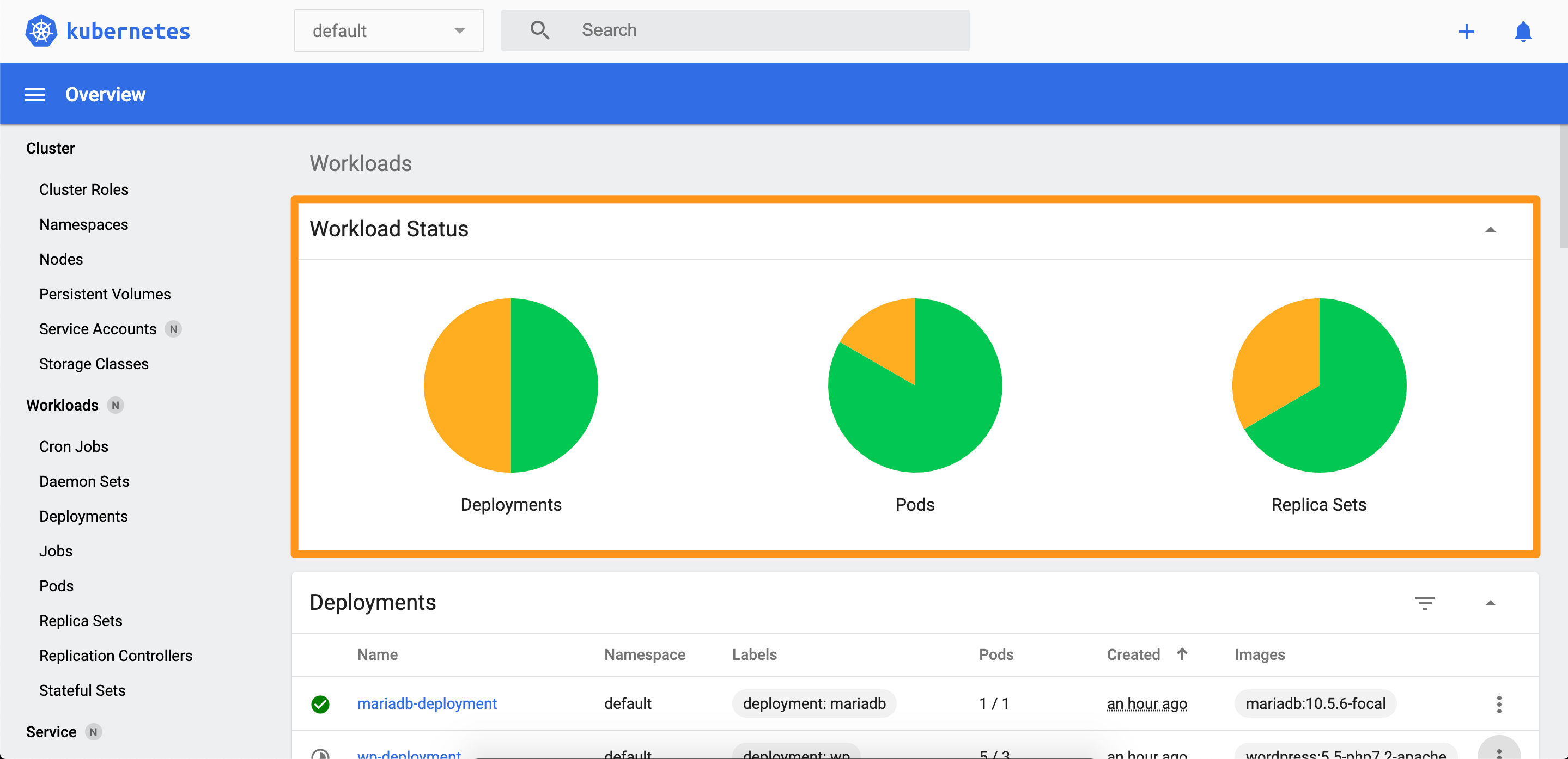Go to Cluster Roles

pos(83,189)
